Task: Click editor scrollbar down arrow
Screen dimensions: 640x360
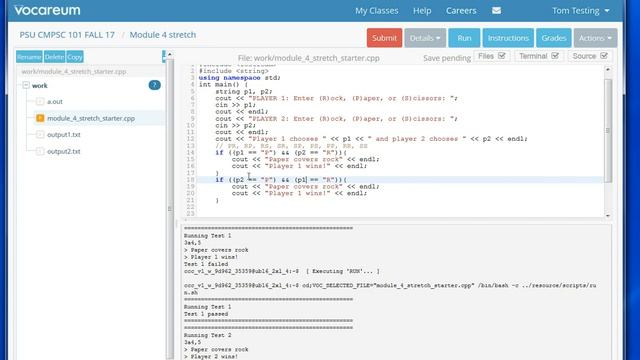Action: (608, 216)
